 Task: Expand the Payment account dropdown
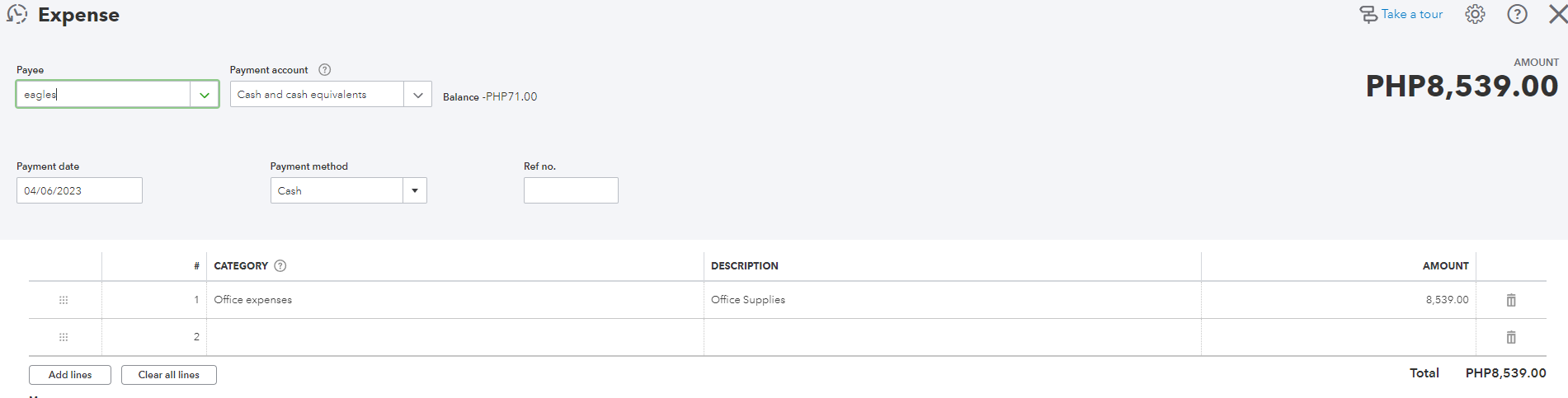417,95
